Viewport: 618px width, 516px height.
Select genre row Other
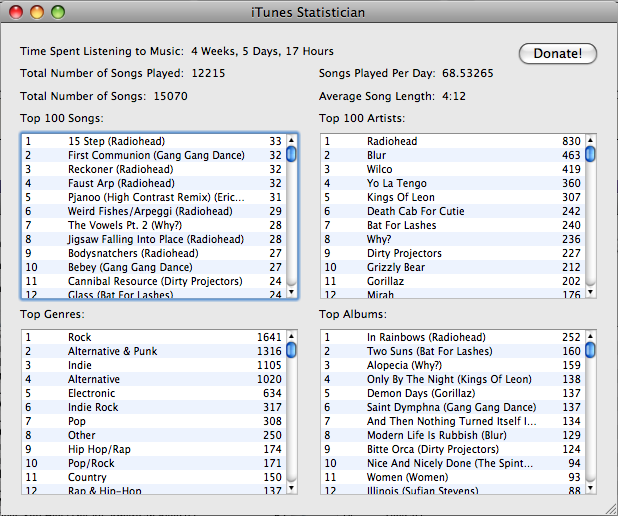click(x=154, y=435)
